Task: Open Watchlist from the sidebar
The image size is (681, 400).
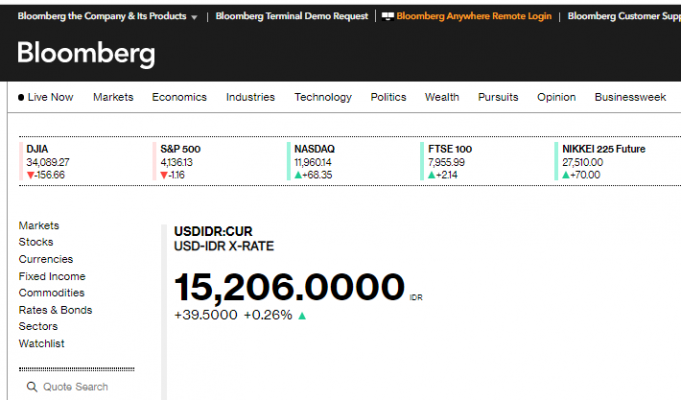Action: (x=41, y=344)
